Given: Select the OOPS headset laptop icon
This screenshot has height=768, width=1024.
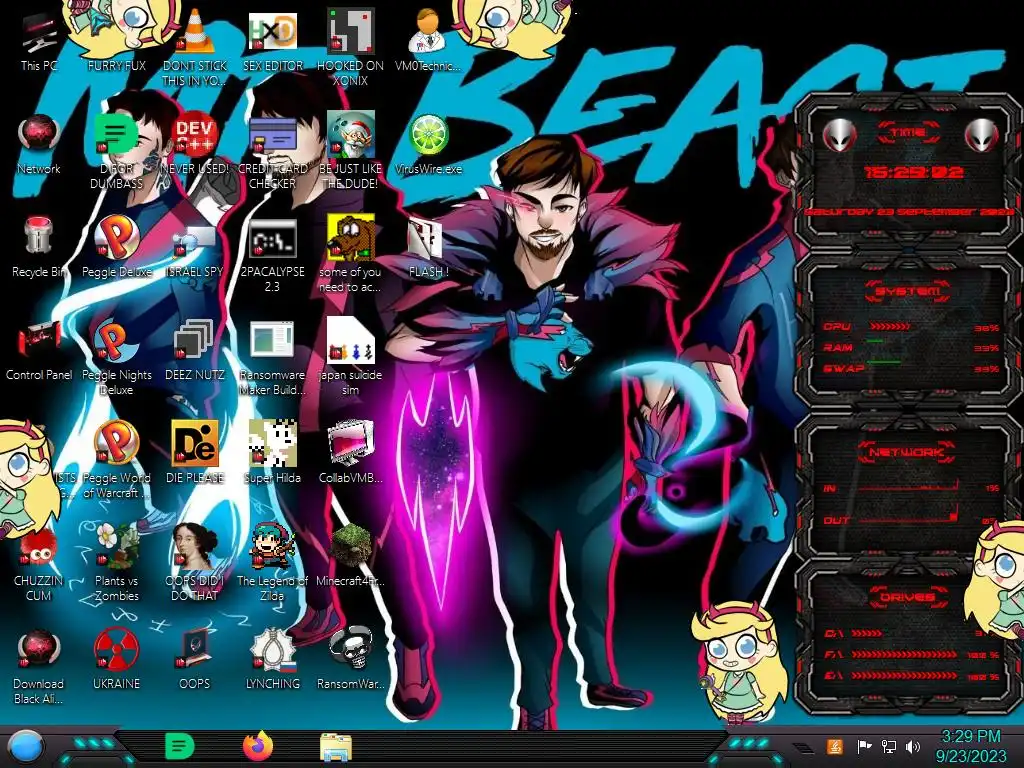Looking at the screenshot, I should pyautogui.click(x=195, y=649).
